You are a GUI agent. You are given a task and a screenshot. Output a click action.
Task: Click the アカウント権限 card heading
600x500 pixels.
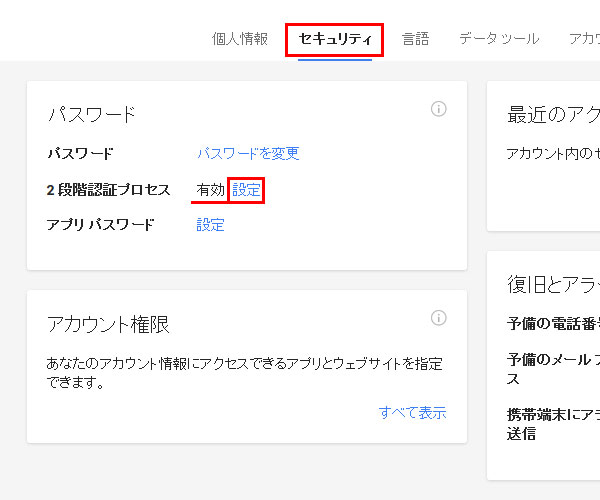[x=108, y=324]
